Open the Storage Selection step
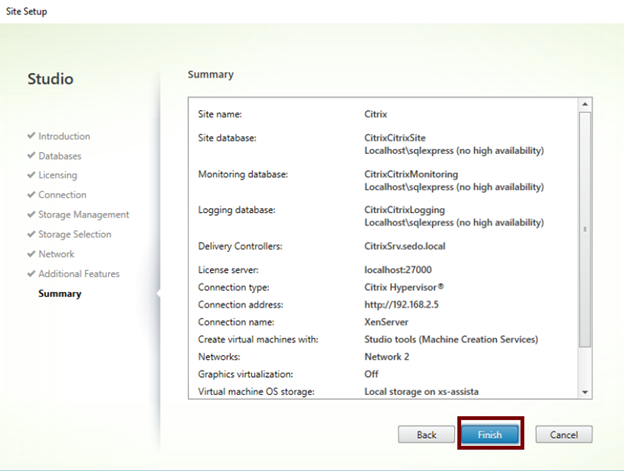This screenshot has height=471, width=624. coord(75,234)
